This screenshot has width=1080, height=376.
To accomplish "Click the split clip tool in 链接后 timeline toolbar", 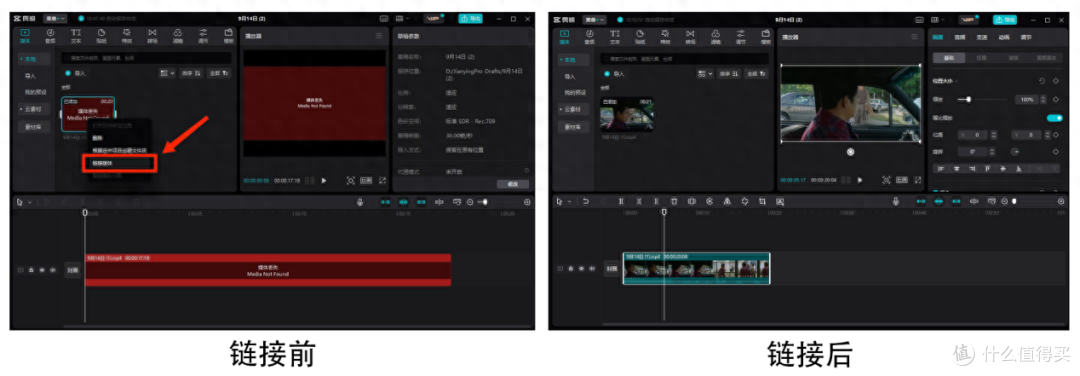I will (621, 201).
